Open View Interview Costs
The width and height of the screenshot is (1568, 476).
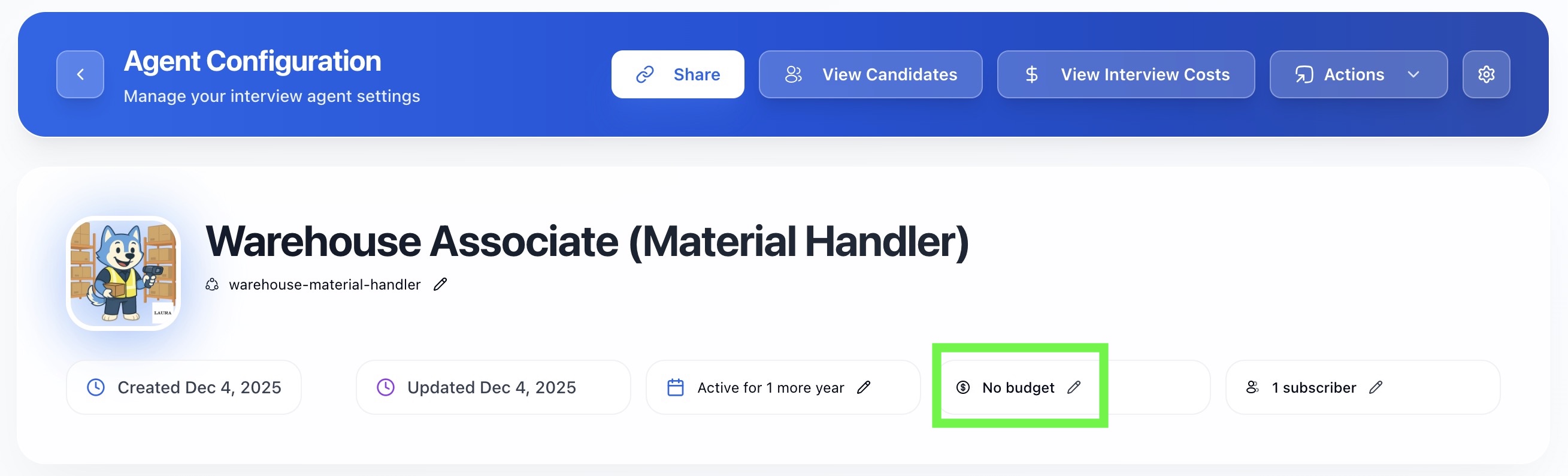point(1125,74)
